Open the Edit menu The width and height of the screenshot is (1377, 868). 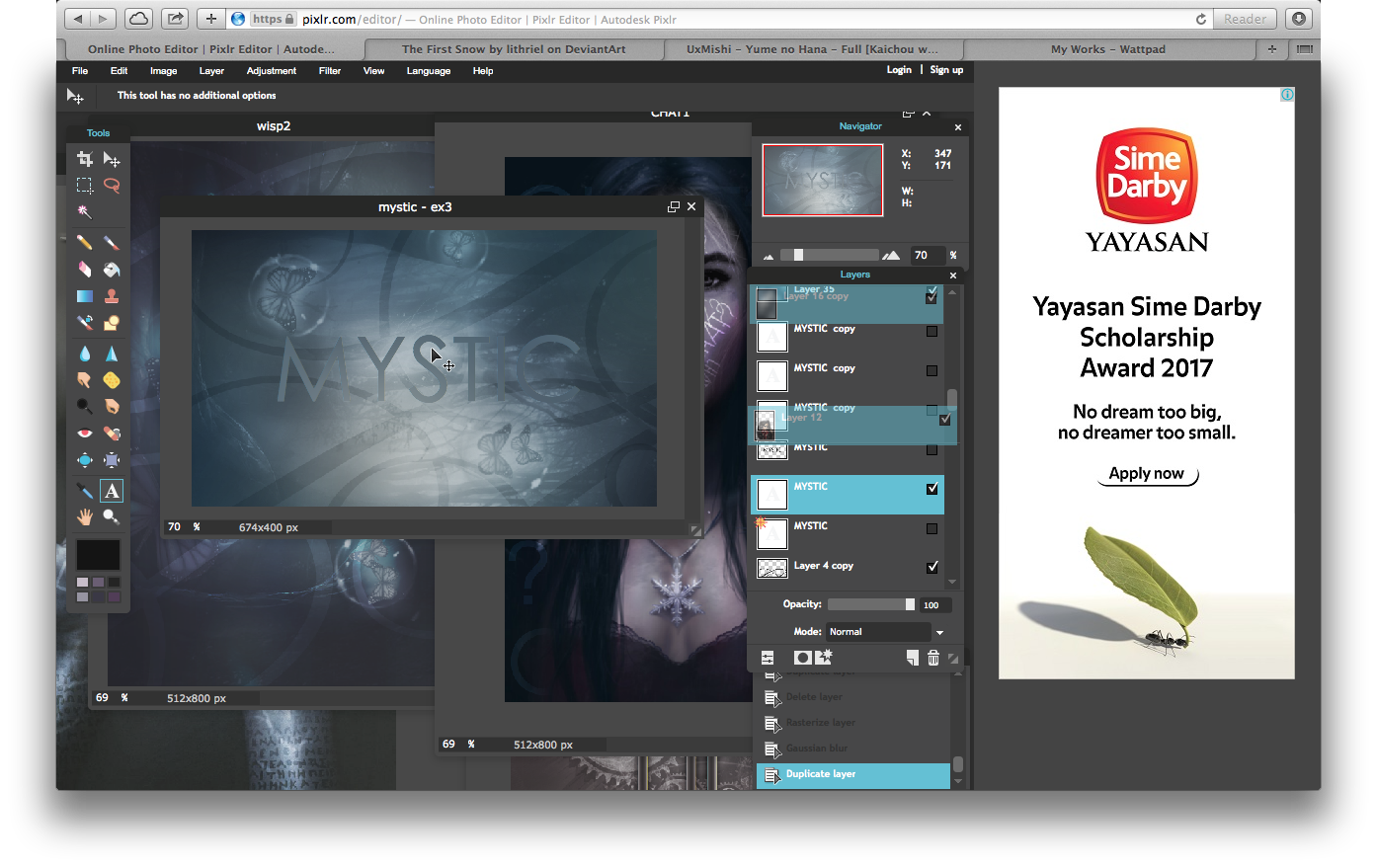pos(119,71)
